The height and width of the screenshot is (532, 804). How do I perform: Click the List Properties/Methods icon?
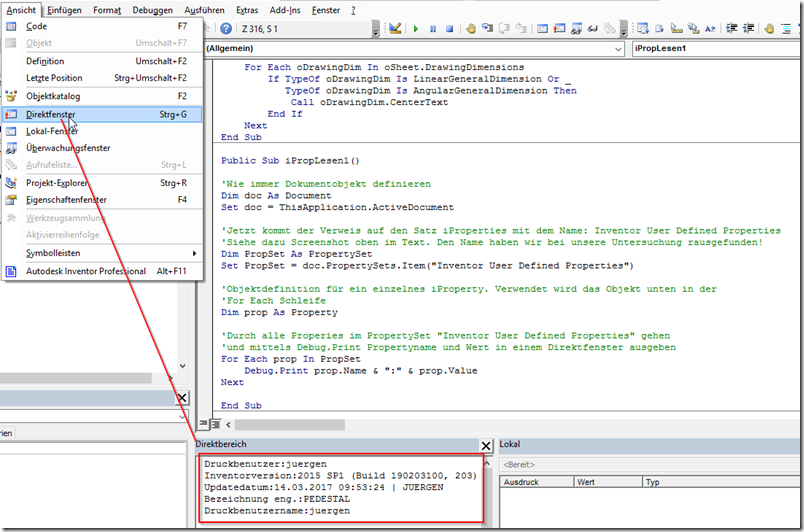643,29
